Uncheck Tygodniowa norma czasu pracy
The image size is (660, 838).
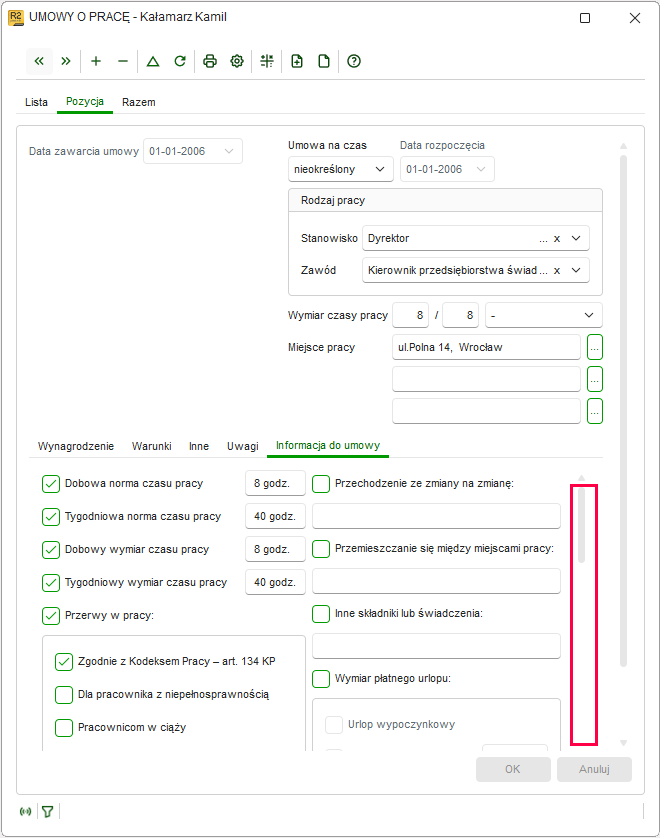tap(51, 517)
